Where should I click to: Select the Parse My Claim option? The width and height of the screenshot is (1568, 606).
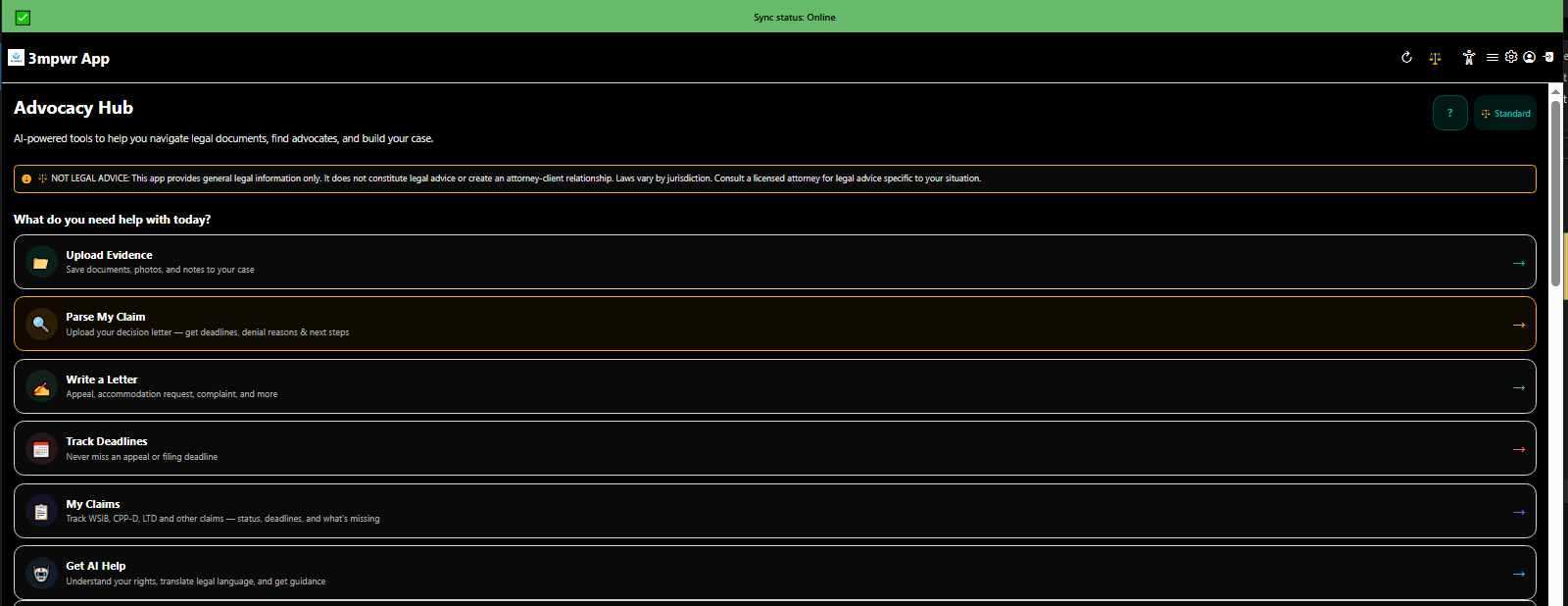pyautogui.click(x=774, y=324)
